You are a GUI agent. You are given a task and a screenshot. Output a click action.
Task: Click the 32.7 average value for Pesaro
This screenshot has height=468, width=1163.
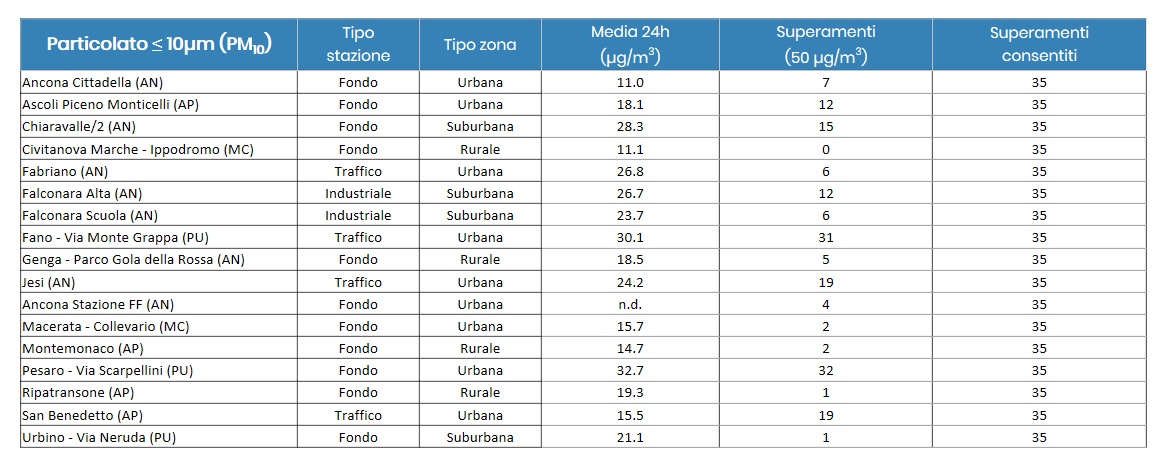coord(630,371)
